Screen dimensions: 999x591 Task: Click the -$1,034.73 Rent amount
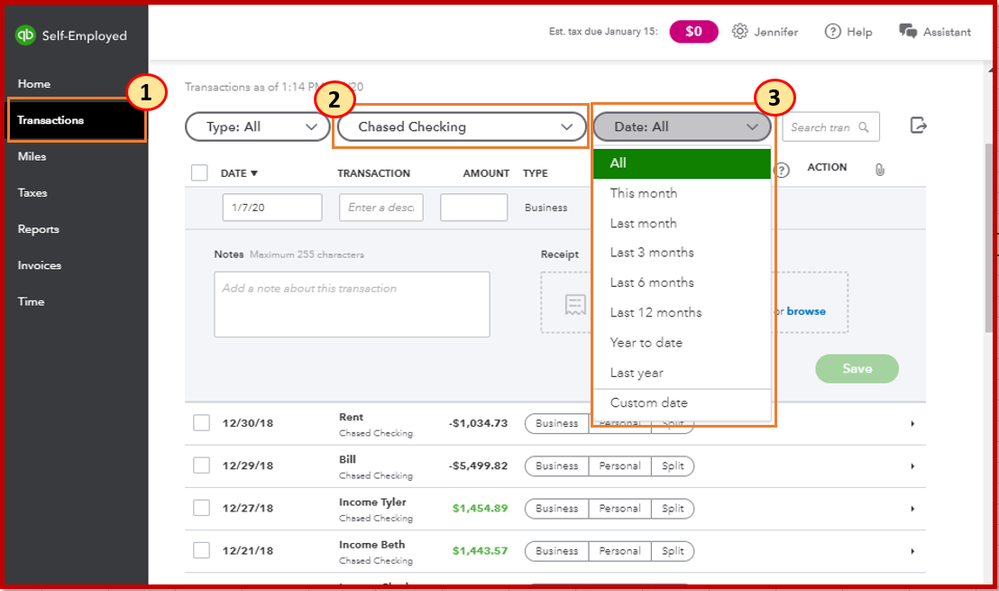tap(478, 423)
